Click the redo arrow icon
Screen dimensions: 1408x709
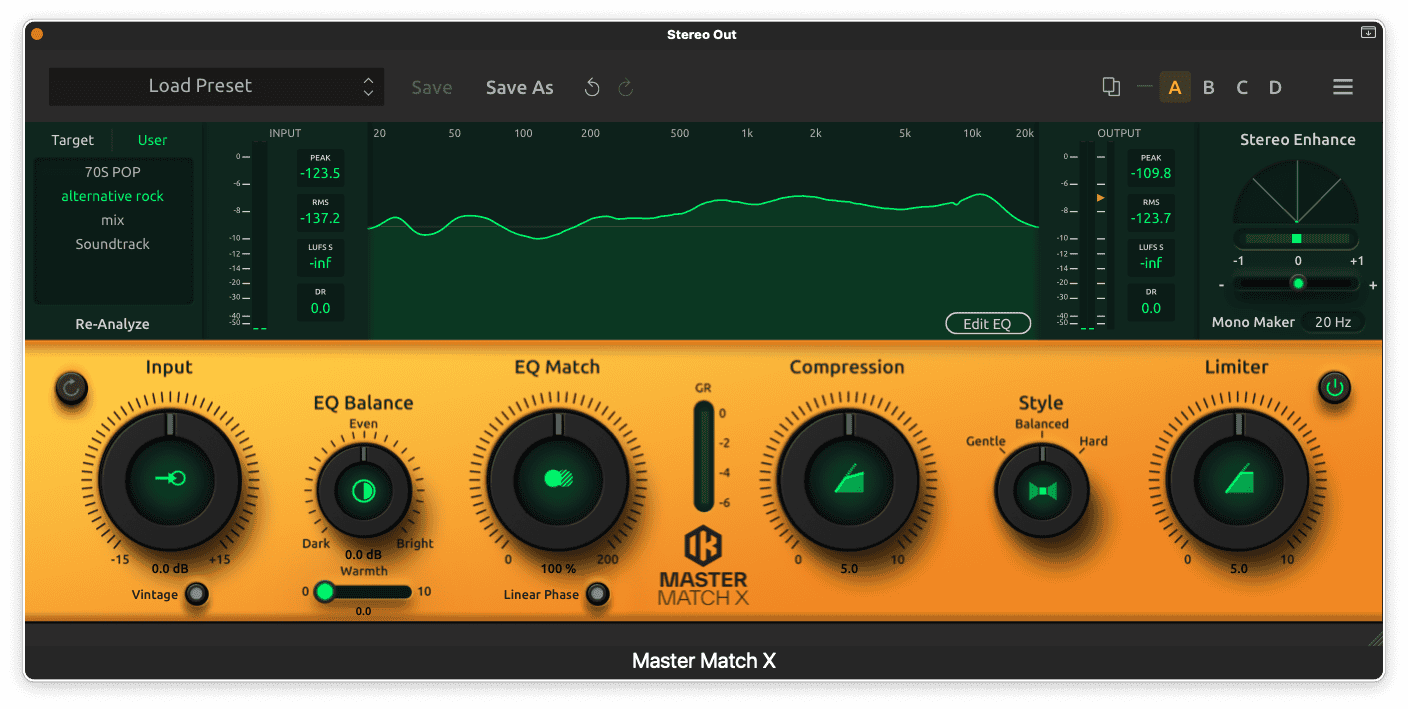click(x=625, y=87)
